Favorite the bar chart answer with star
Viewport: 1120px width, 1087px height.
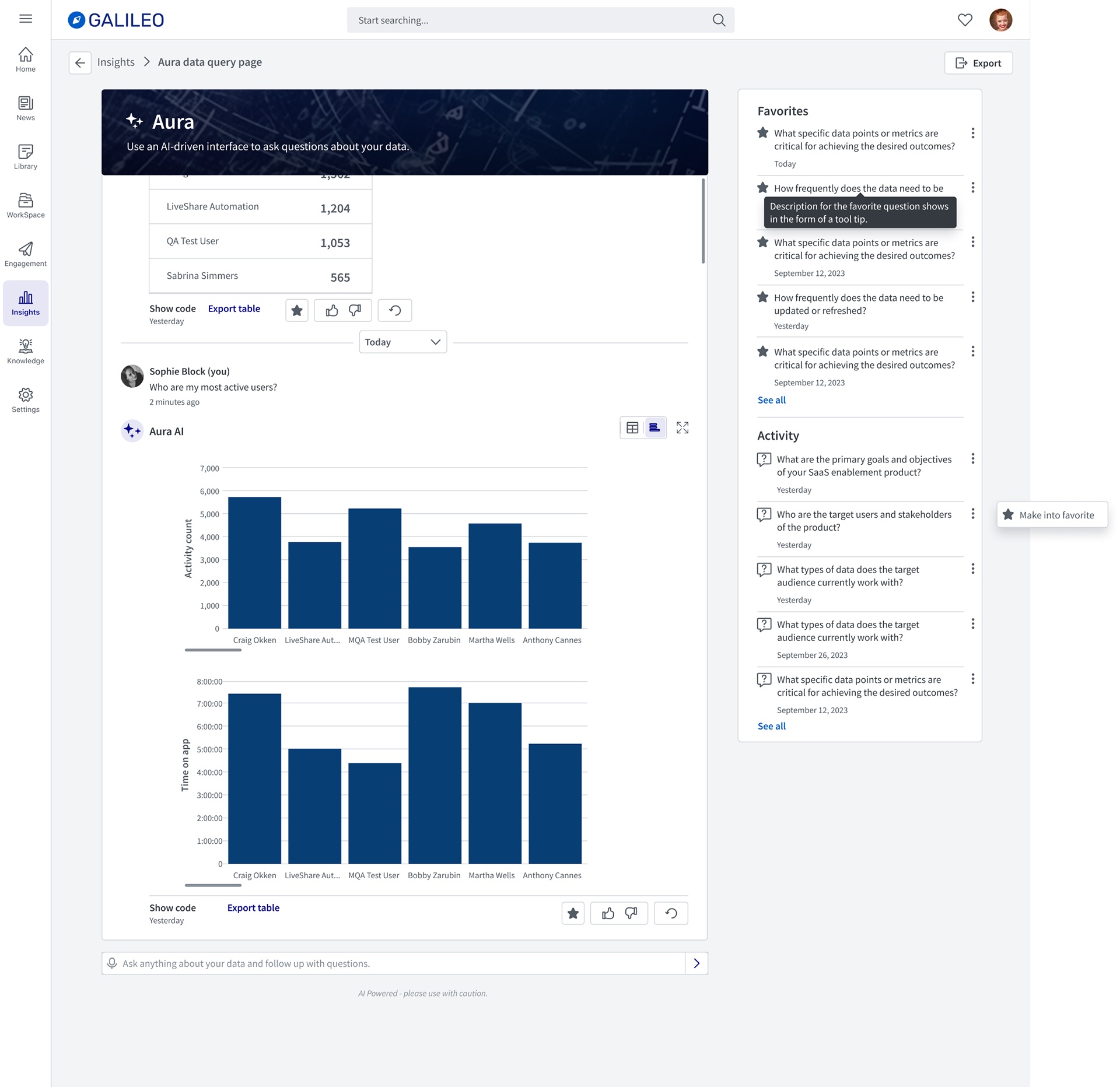(x=573, y=913)
